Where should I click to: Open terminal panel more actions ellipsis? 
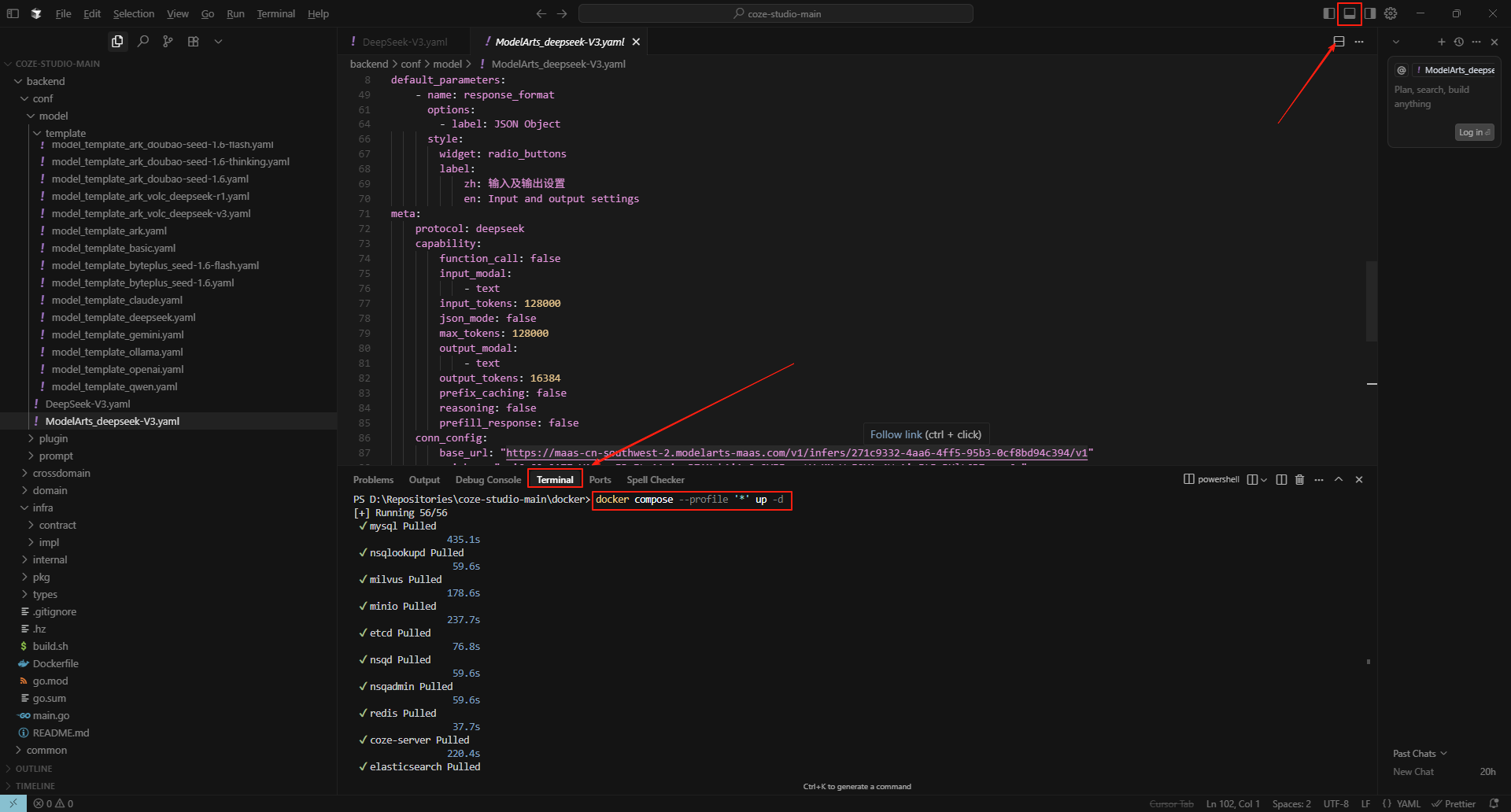pos(1319,480)
